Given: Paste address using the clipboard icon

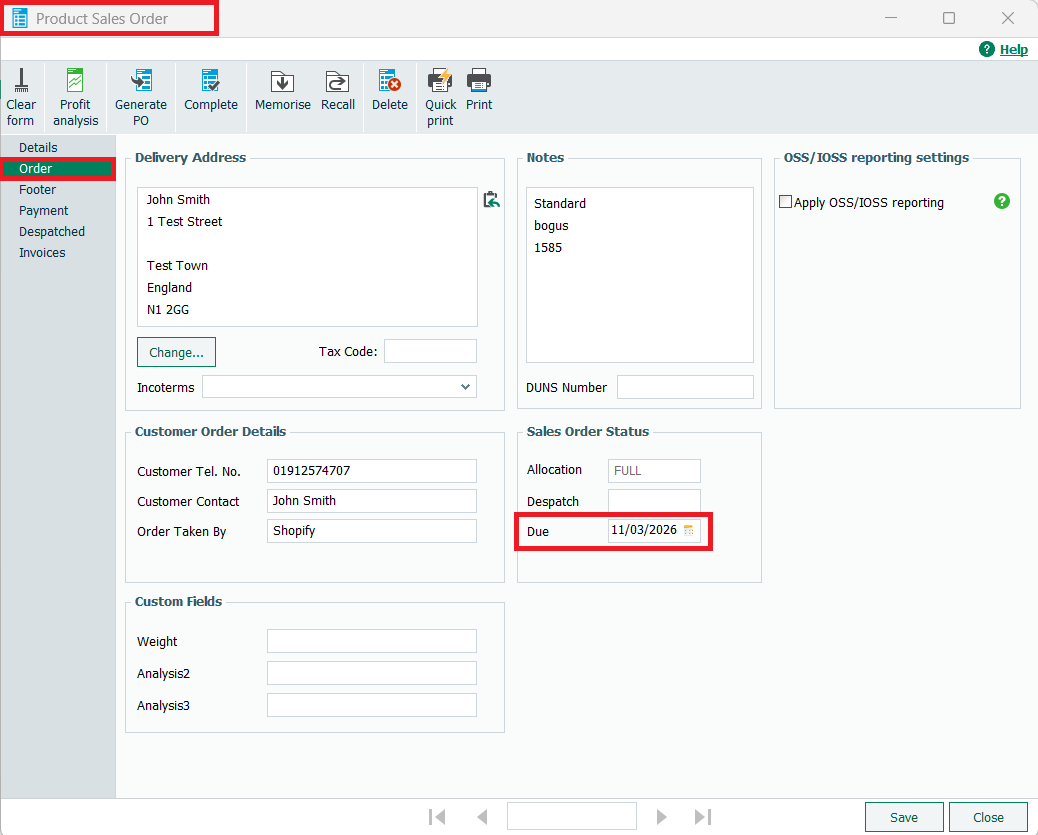Looking at the screenshot, I should 491,200.
